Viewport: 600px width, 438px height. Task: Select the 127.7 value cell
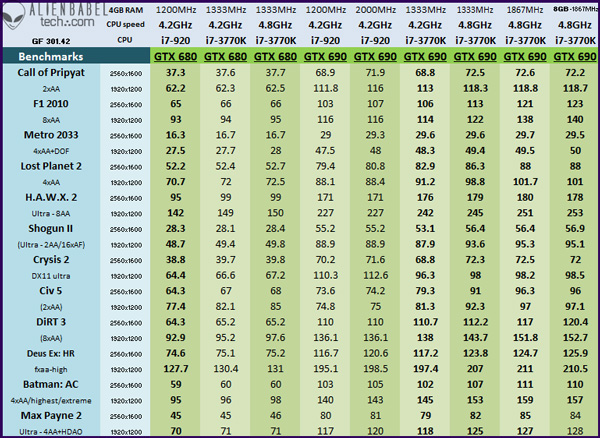coord(175,369)
